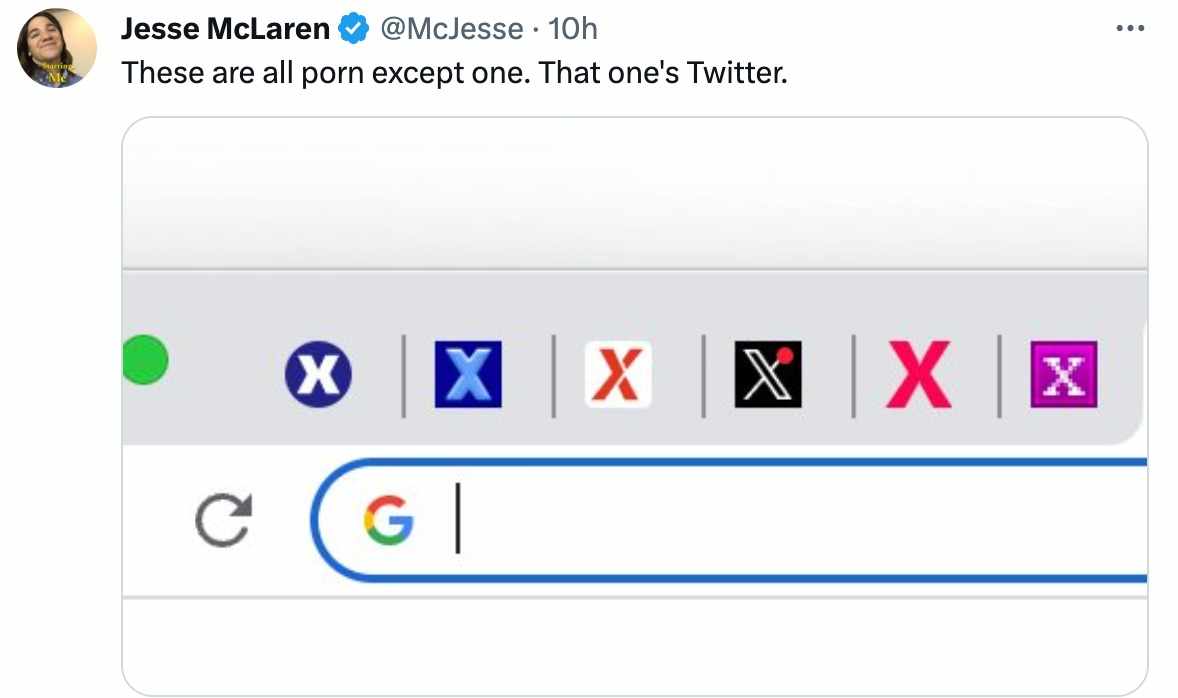This screenshot has height=698, width=1178.
Task: Switch to the bright pink X tab
Action: pos(918,374)
